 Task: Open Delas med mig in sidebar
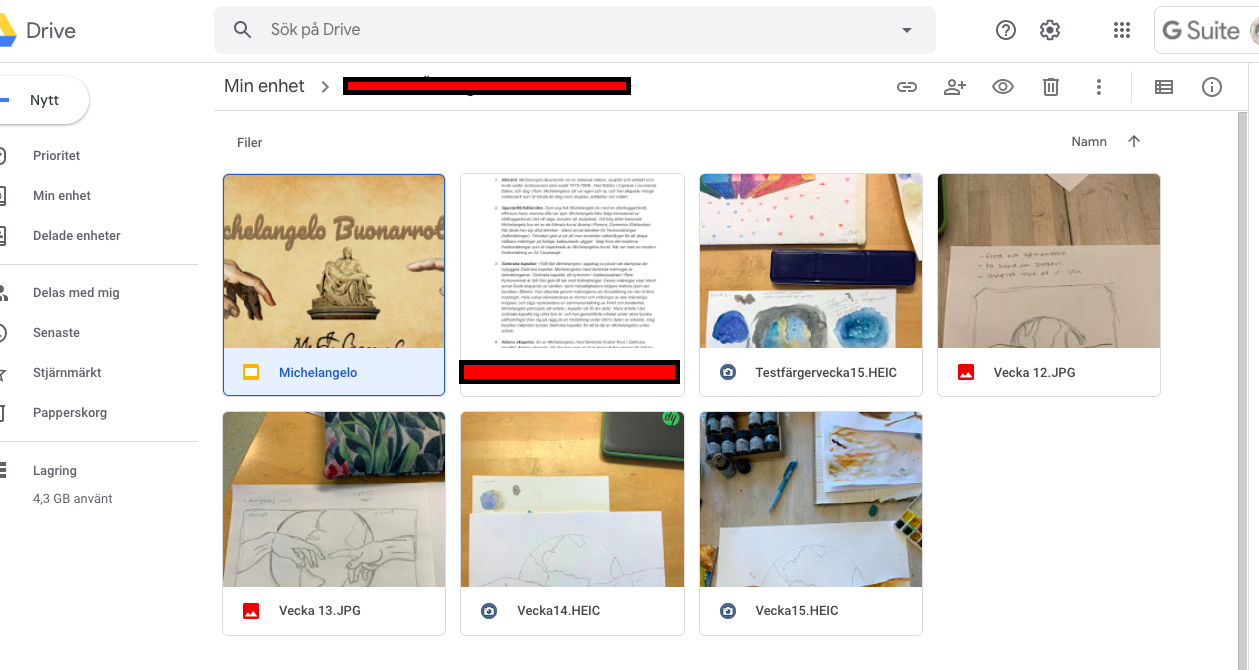(x=76, y=292)
